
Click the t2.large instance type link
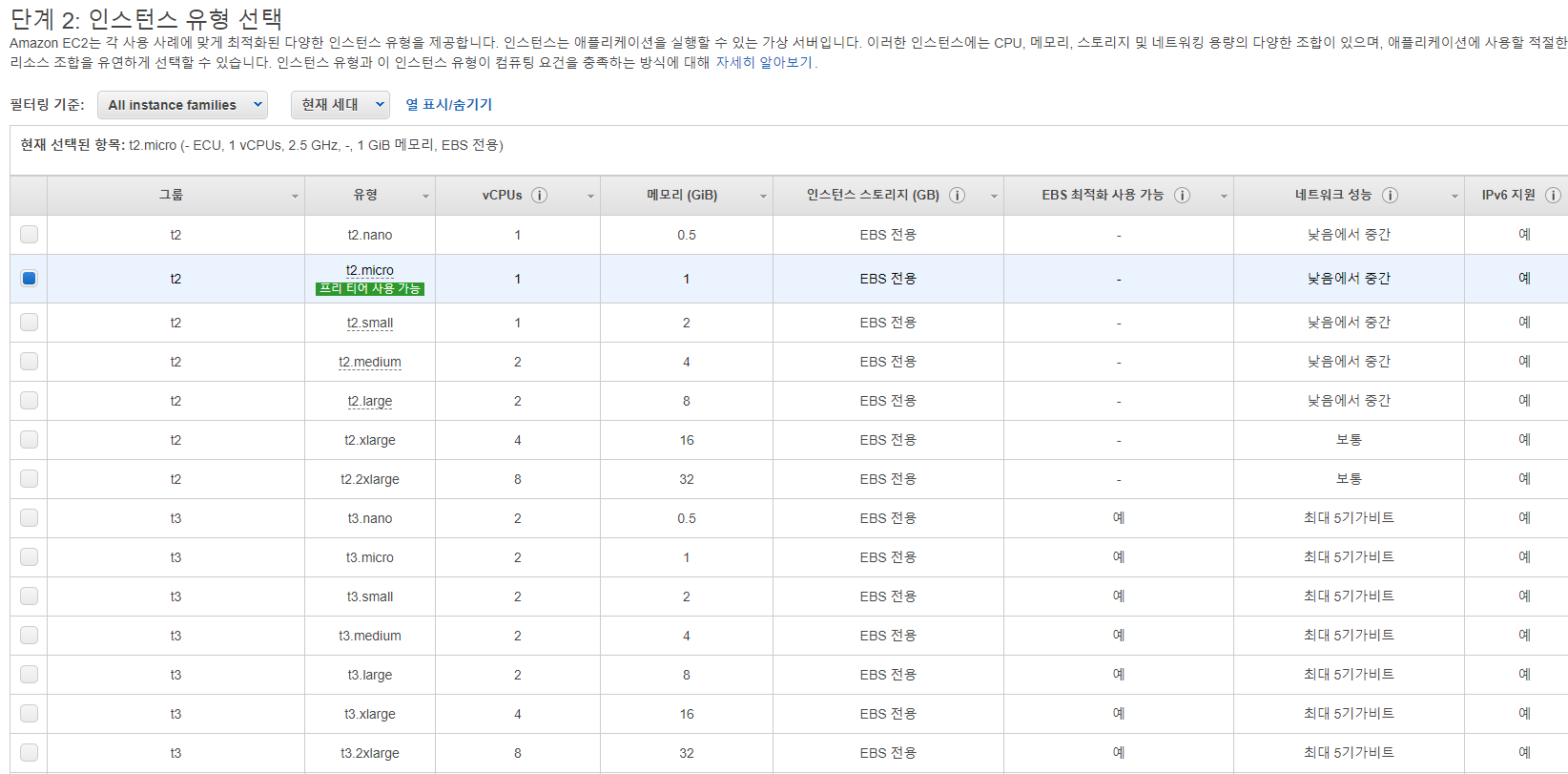[370, 401]
